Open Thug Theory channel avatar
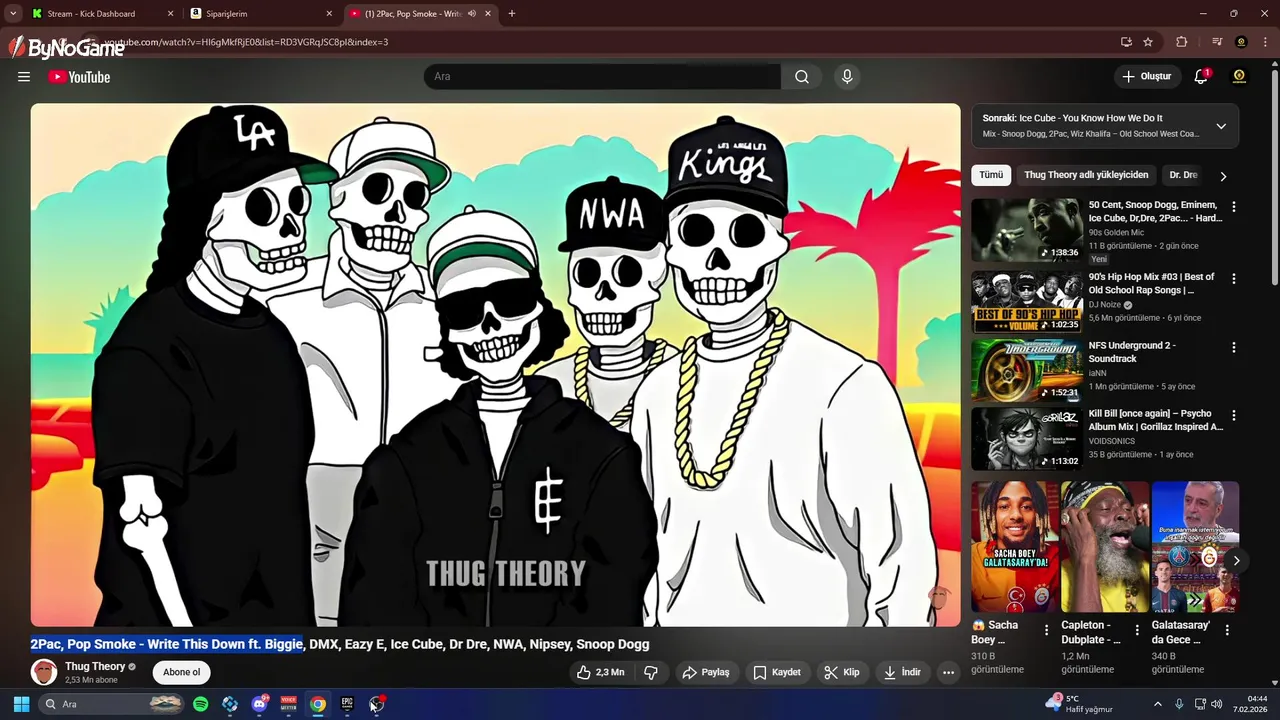 tap(44, 672)
